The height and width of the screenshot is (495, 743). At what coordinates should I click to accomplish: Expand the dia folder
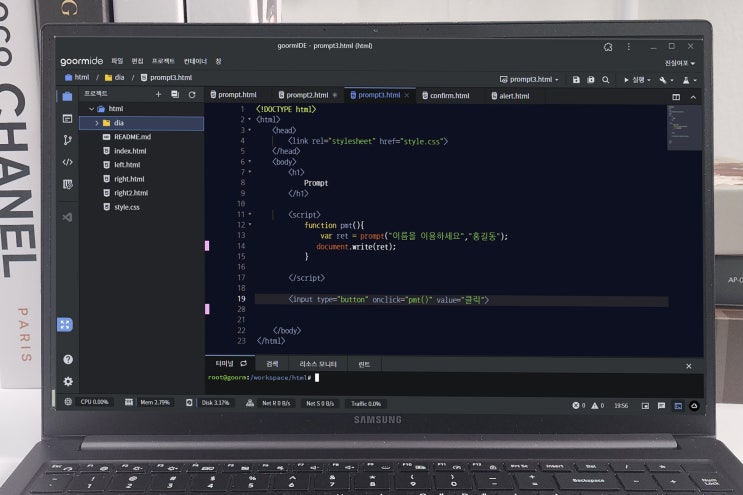(x=97, y=123)
